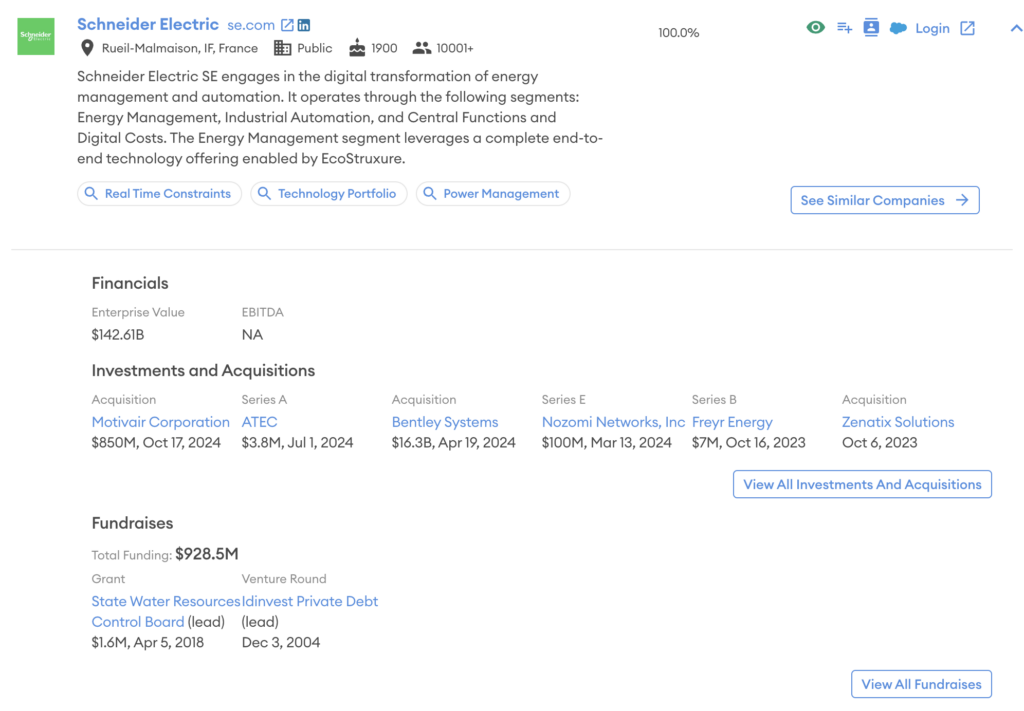This screenshot has height=711, width=1024.
Task: Open the LinkedIn profile icon
Action: [304, 25]
